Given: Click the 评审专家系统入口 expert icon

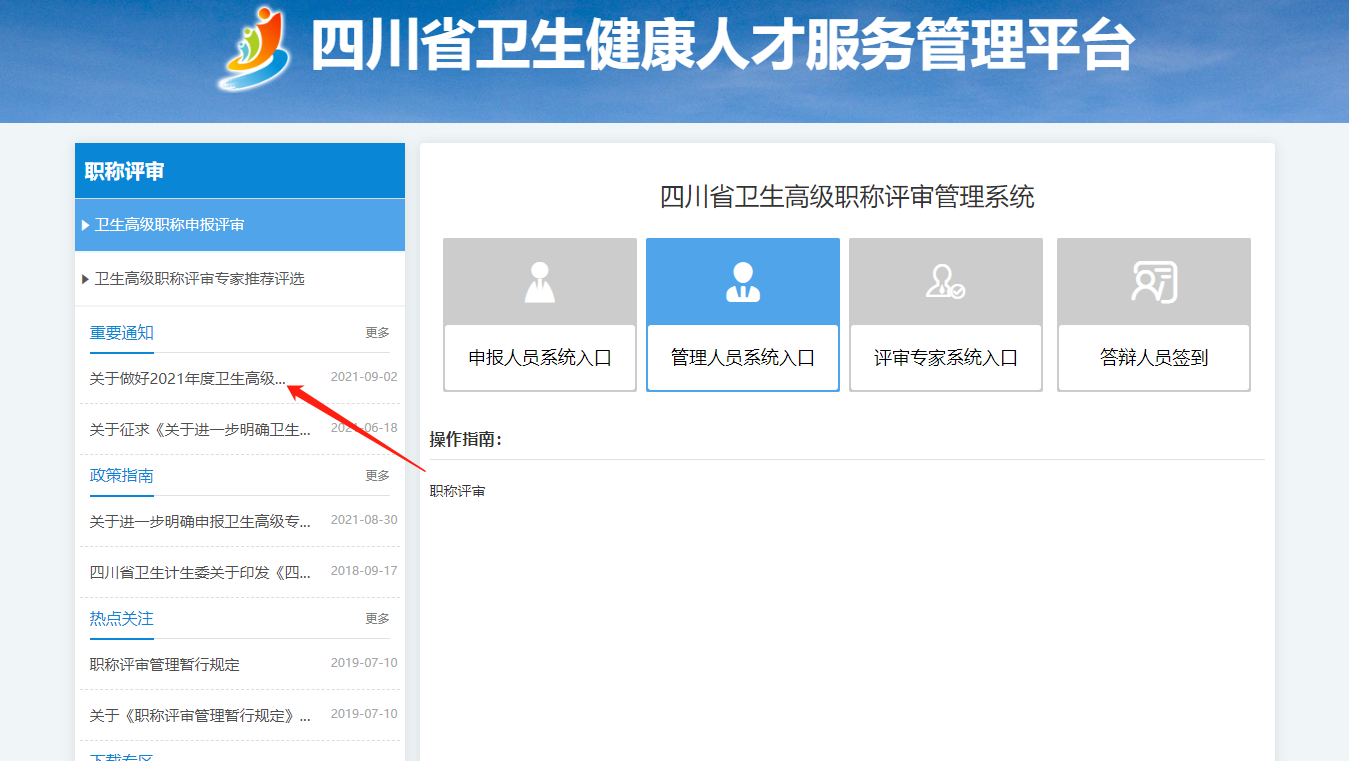Looking at the screenshot, I should 946,282.
